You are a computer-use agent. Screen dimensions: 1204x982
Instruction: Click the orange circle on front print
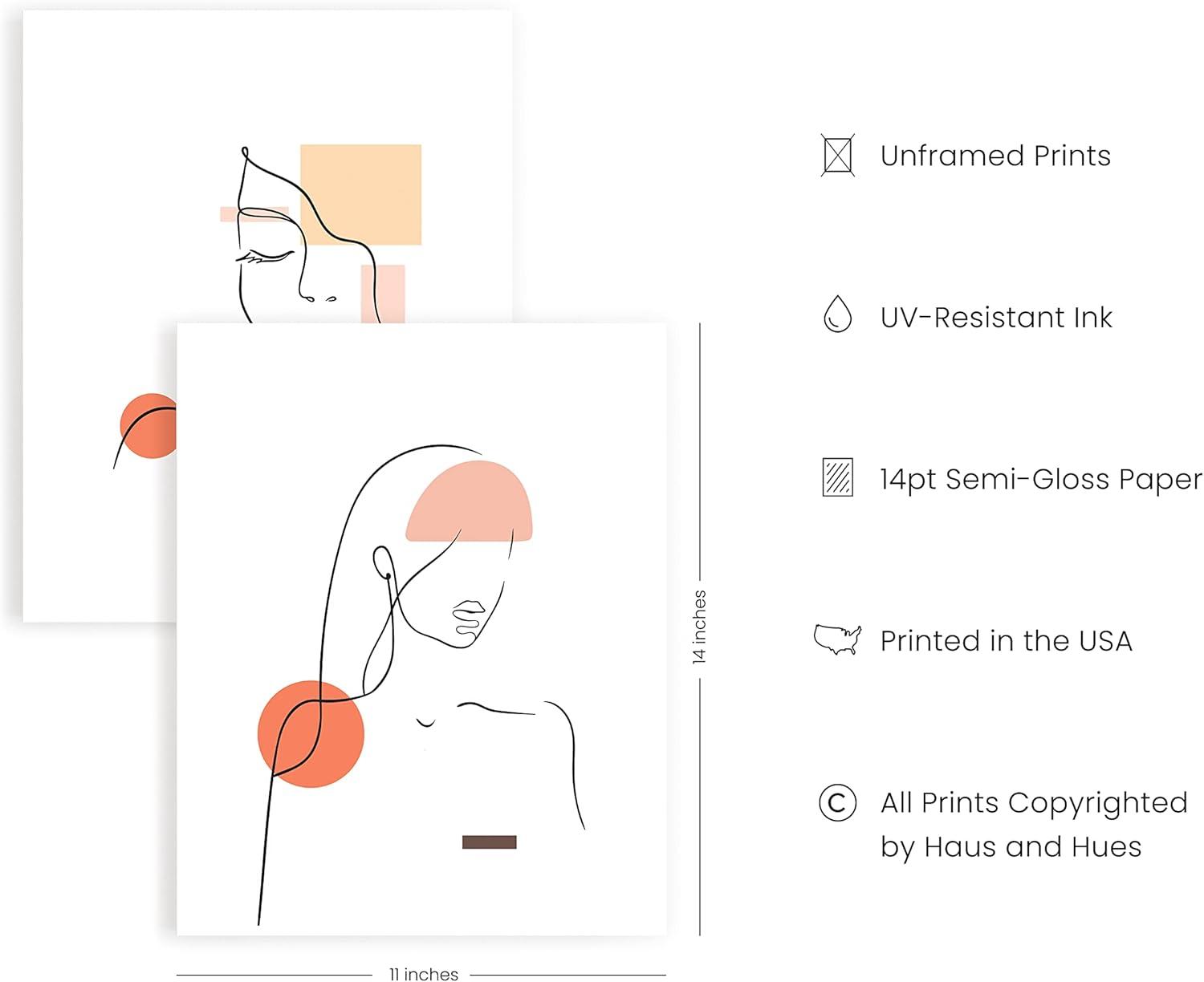point(311,734)
